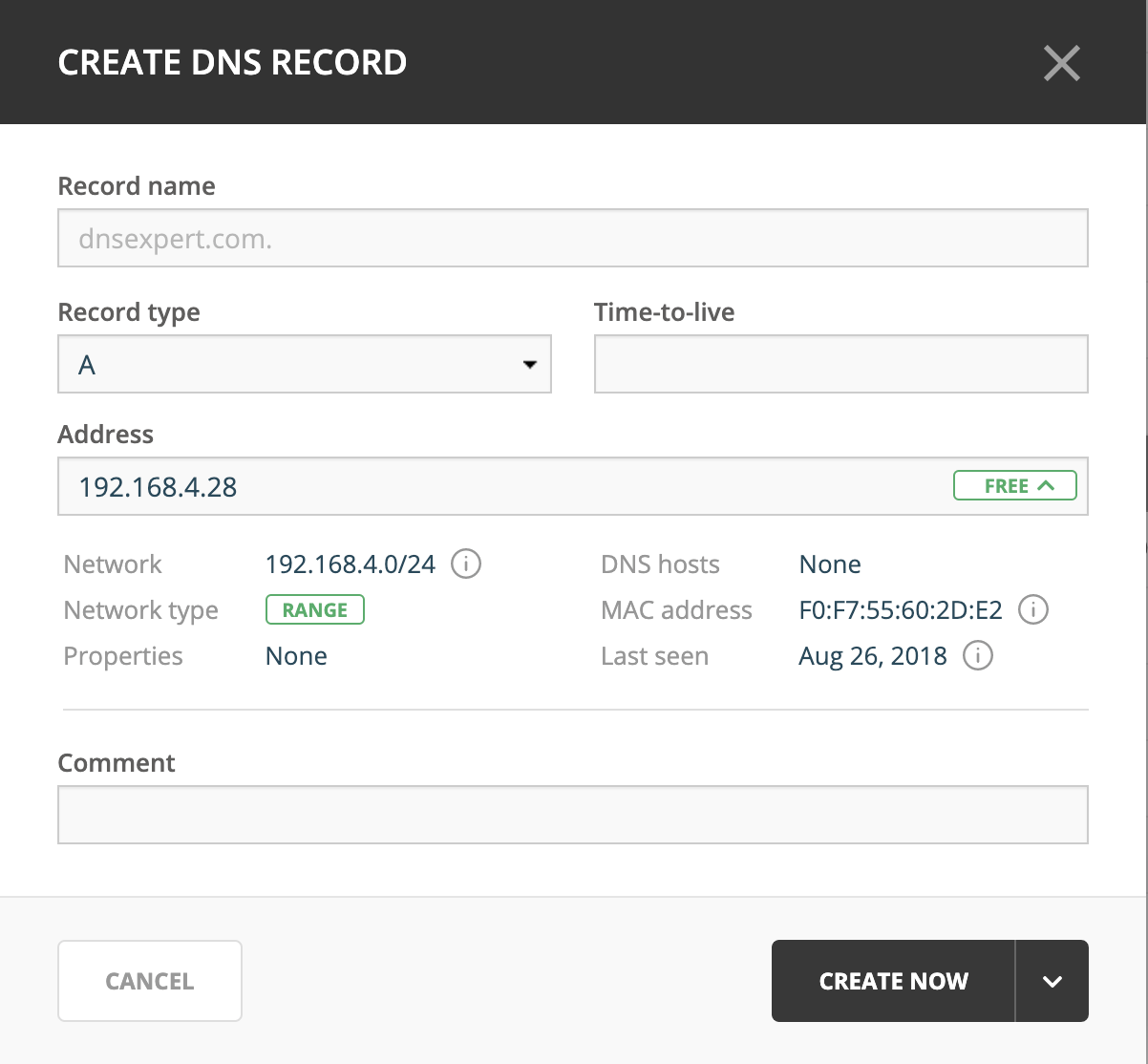
Task: Click the Create DNS Record title text
Action: tap(232, 63)
